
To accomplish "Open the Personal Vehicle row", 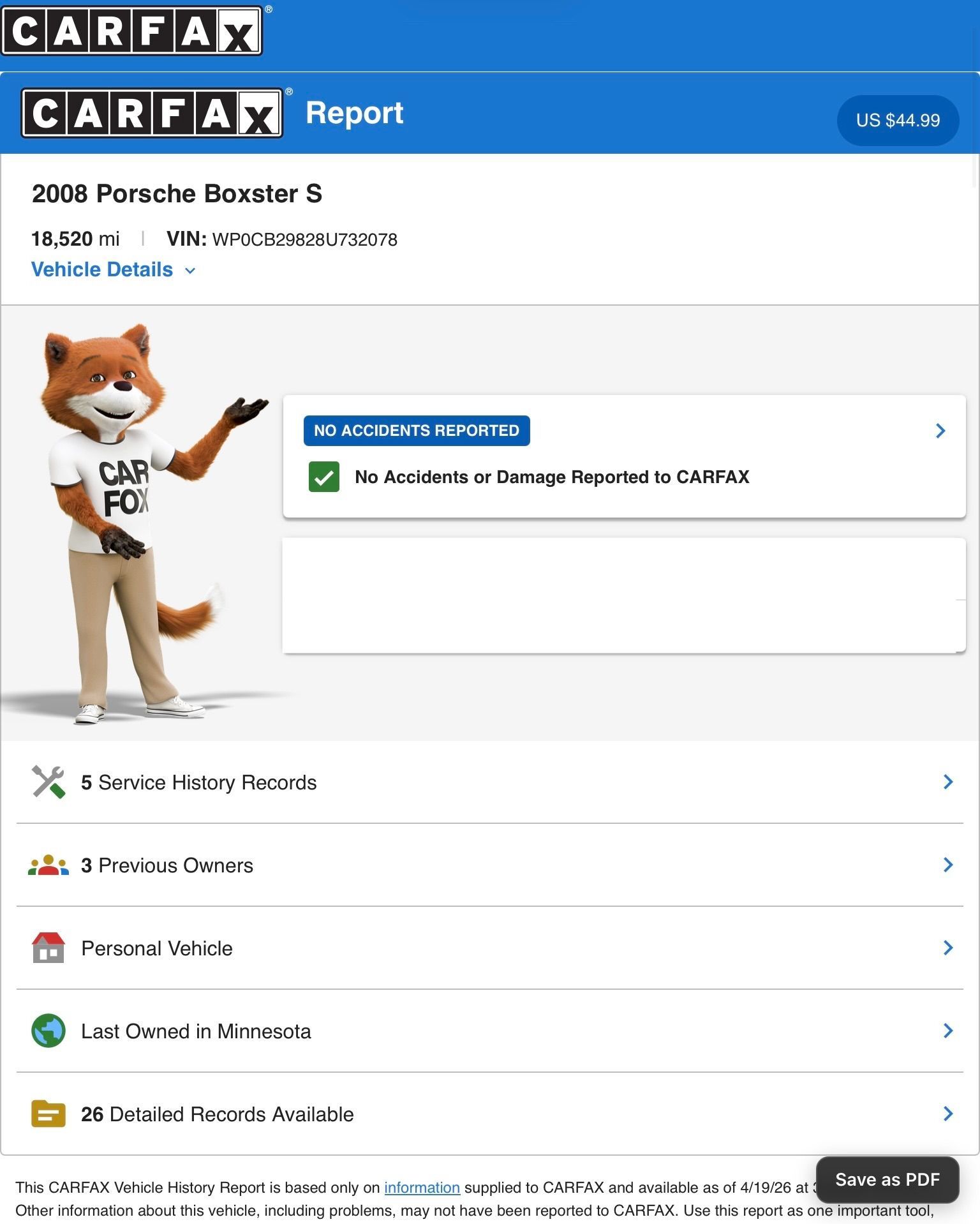I will 157,948.
